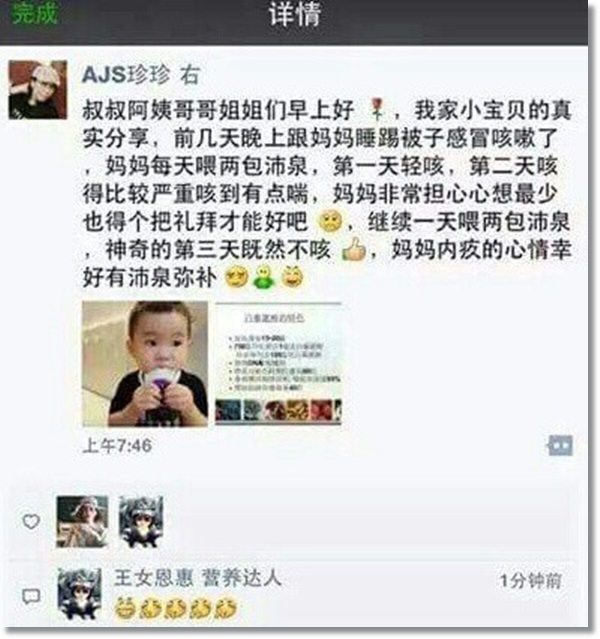600x639 pixels.
Task: Open AJS珍珍's profile avatar
Action: tap(38, 90)
